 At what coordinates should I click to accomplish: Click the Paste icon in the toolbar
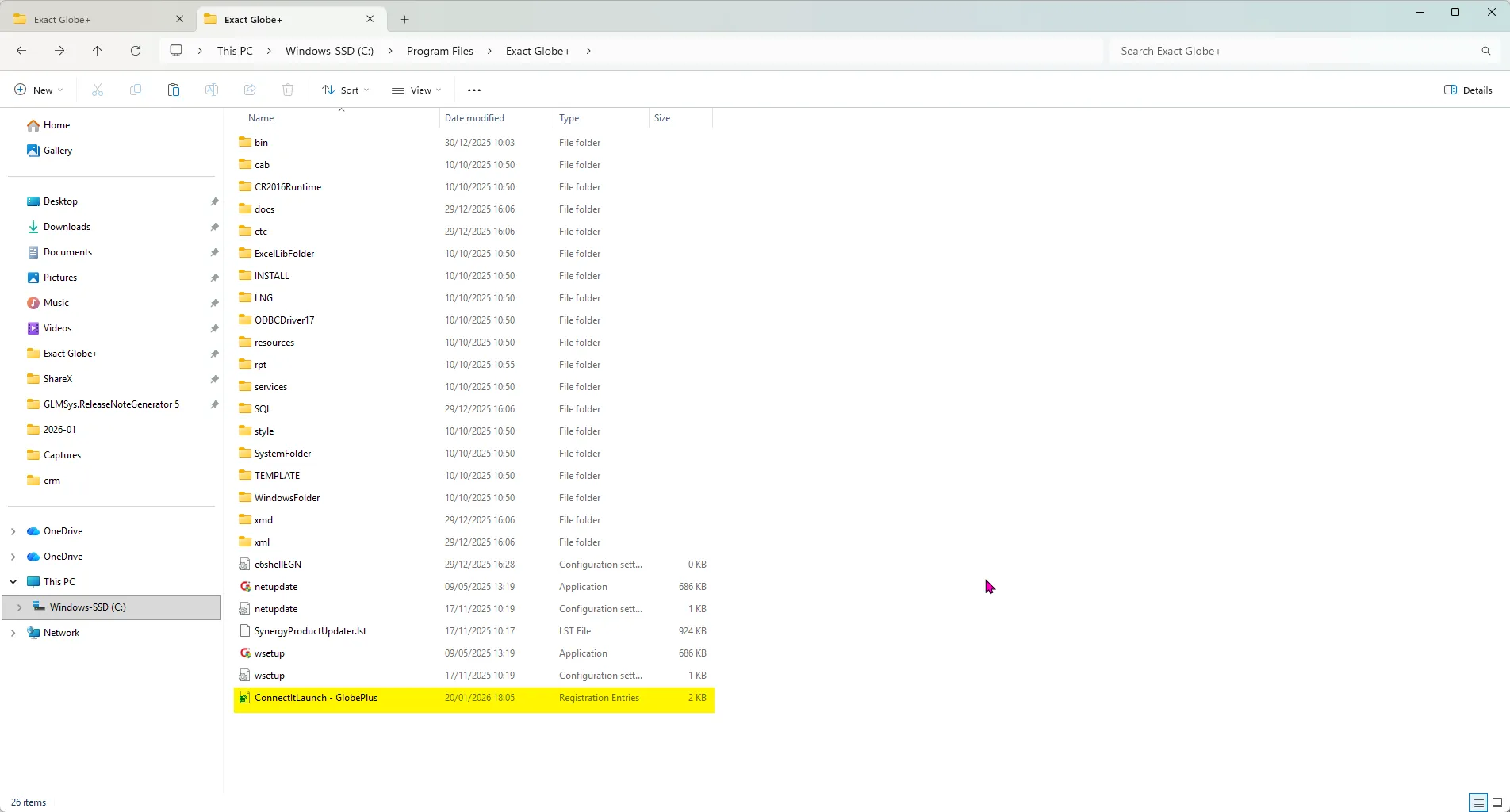[174, 90]
